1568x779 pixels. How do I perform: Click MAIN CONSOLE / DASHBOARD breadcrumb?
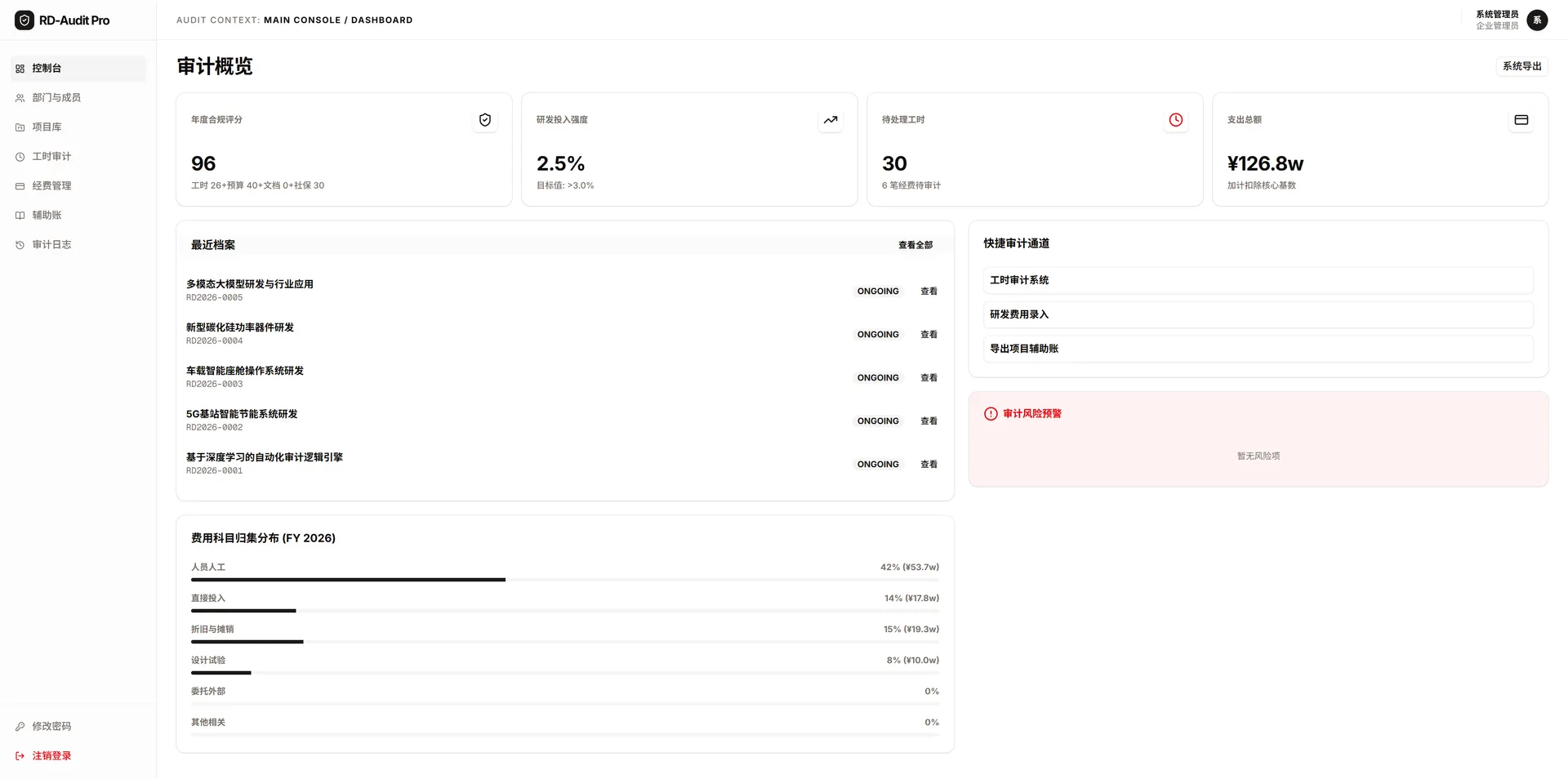[x=338, y=20]
